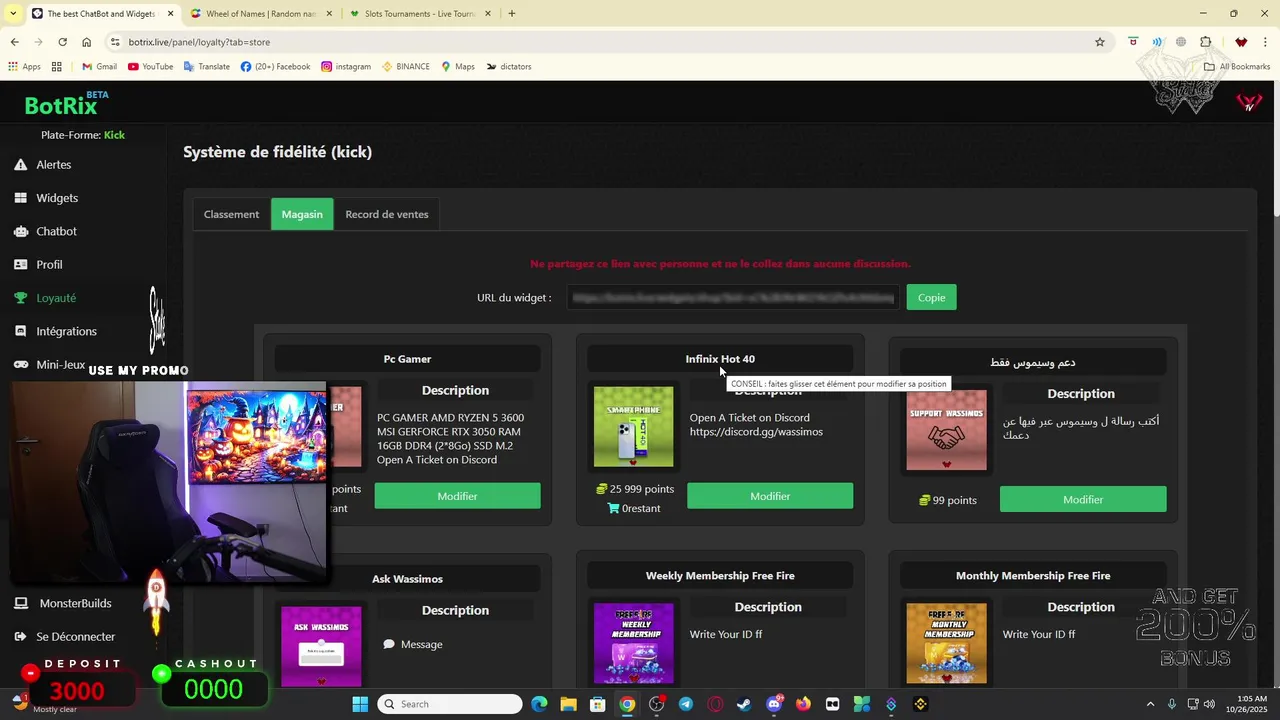
Task: Bookmark this page with the star icon
Action: [1100, 42]
